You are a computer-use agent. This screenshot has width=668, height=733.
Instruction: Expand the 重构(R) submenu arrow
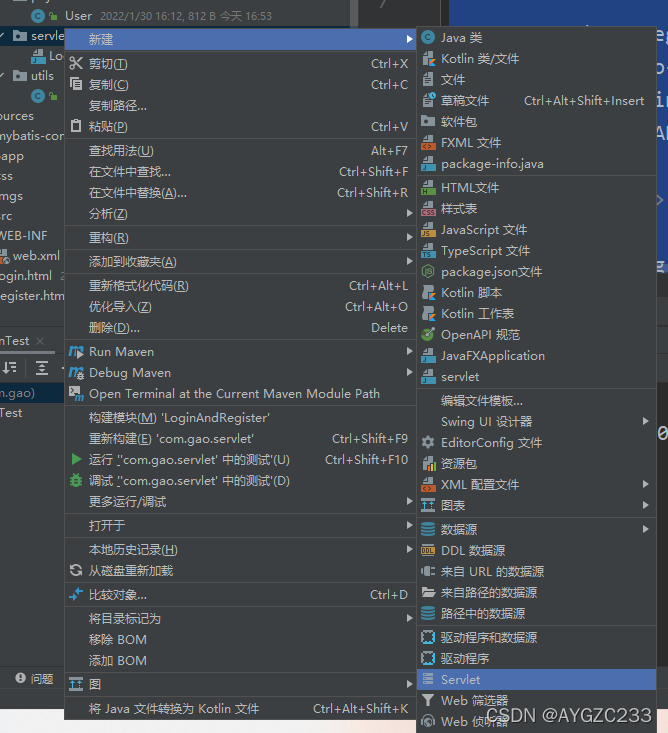coord(409,237)
